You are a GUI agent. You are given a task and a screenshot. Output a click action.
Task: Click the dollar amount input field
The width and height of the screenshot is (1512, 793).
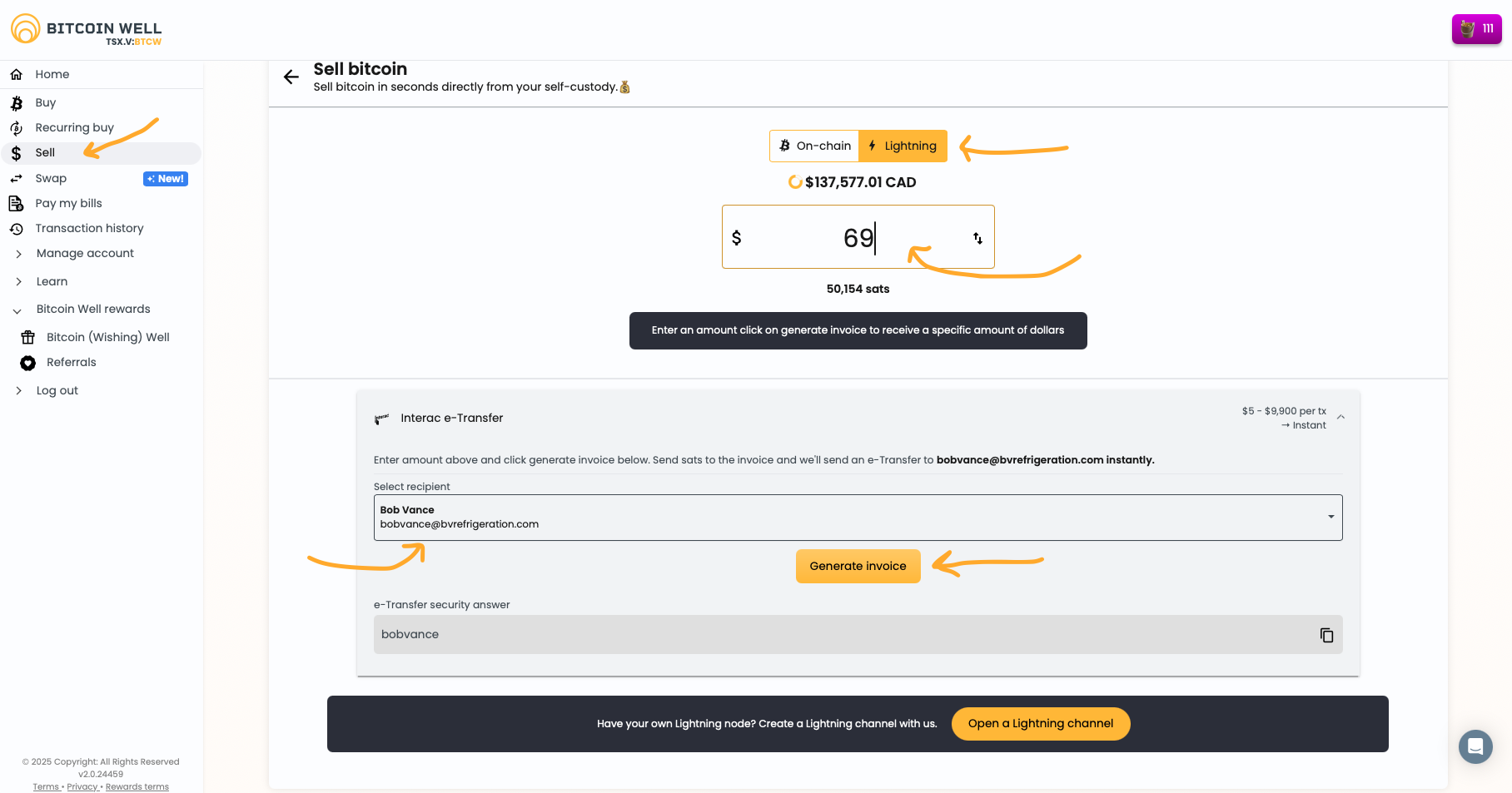point(858,238)
